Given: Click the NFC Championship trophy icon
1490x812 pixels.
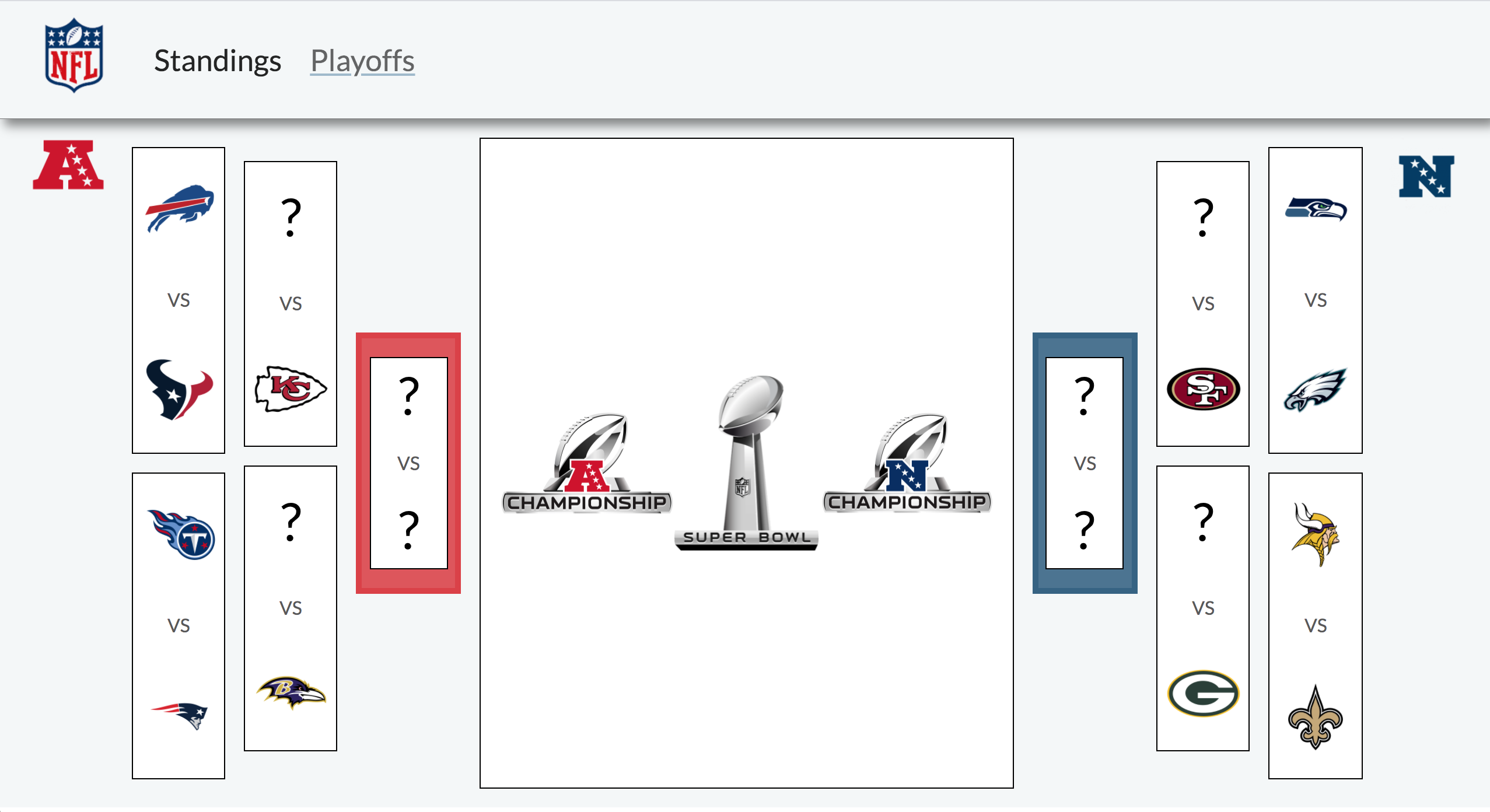Looking at the screenshot, I should coord(905,460).
